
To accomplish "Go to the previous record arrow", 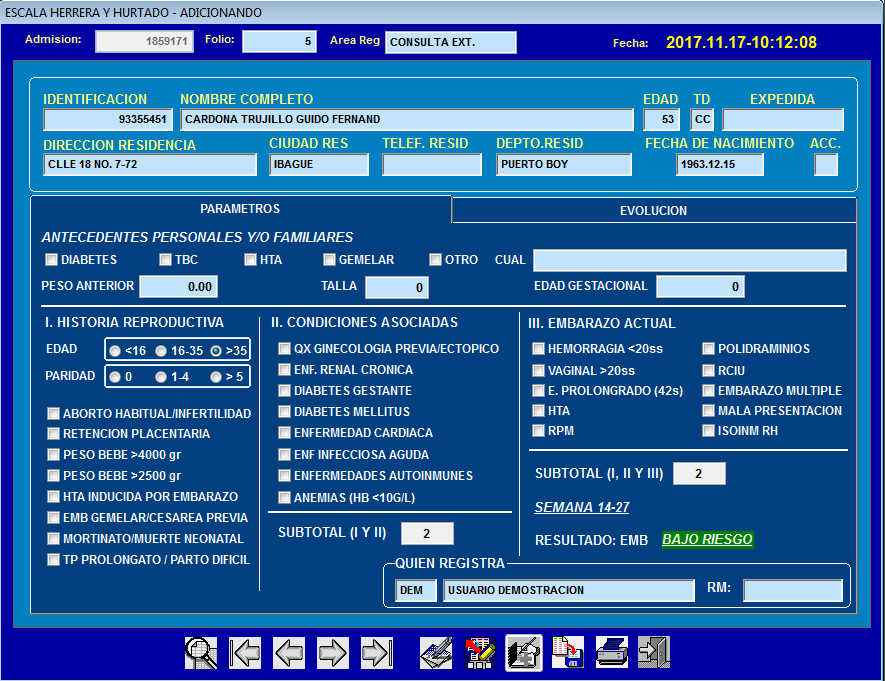I will coord(289,653).
